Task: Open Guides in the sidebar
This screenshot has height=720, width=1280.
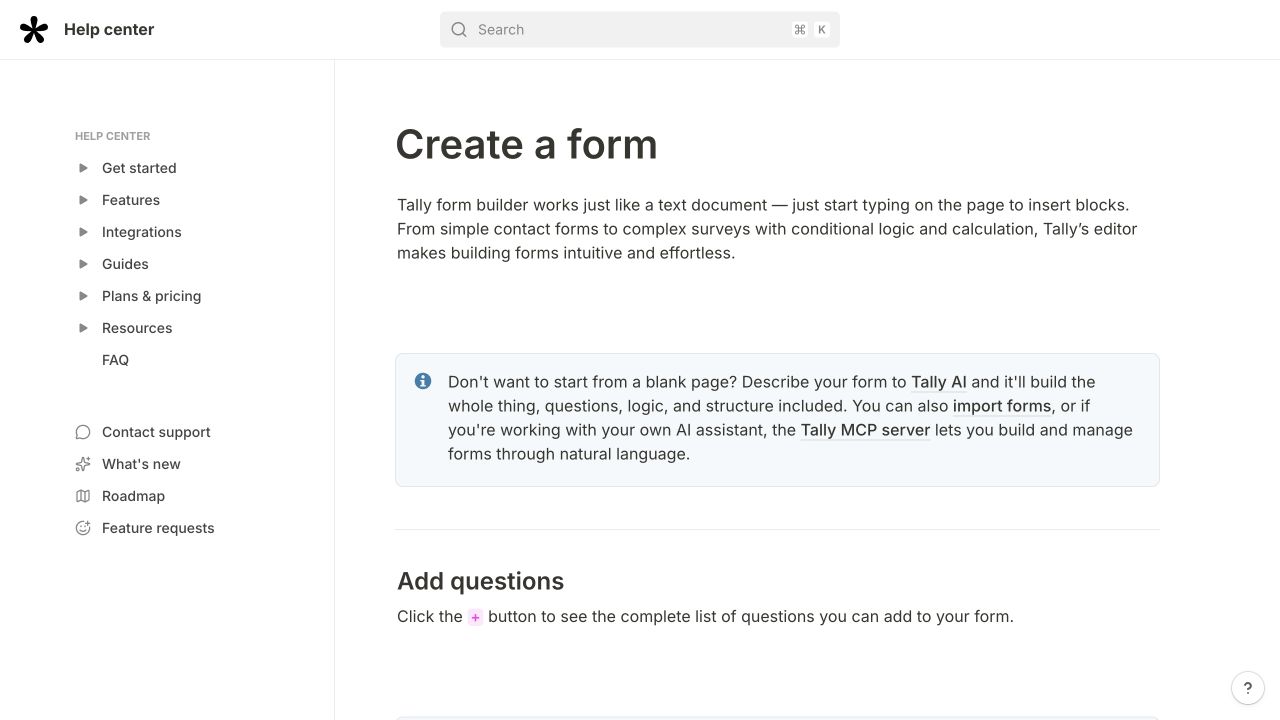Action: pos(125,264)
